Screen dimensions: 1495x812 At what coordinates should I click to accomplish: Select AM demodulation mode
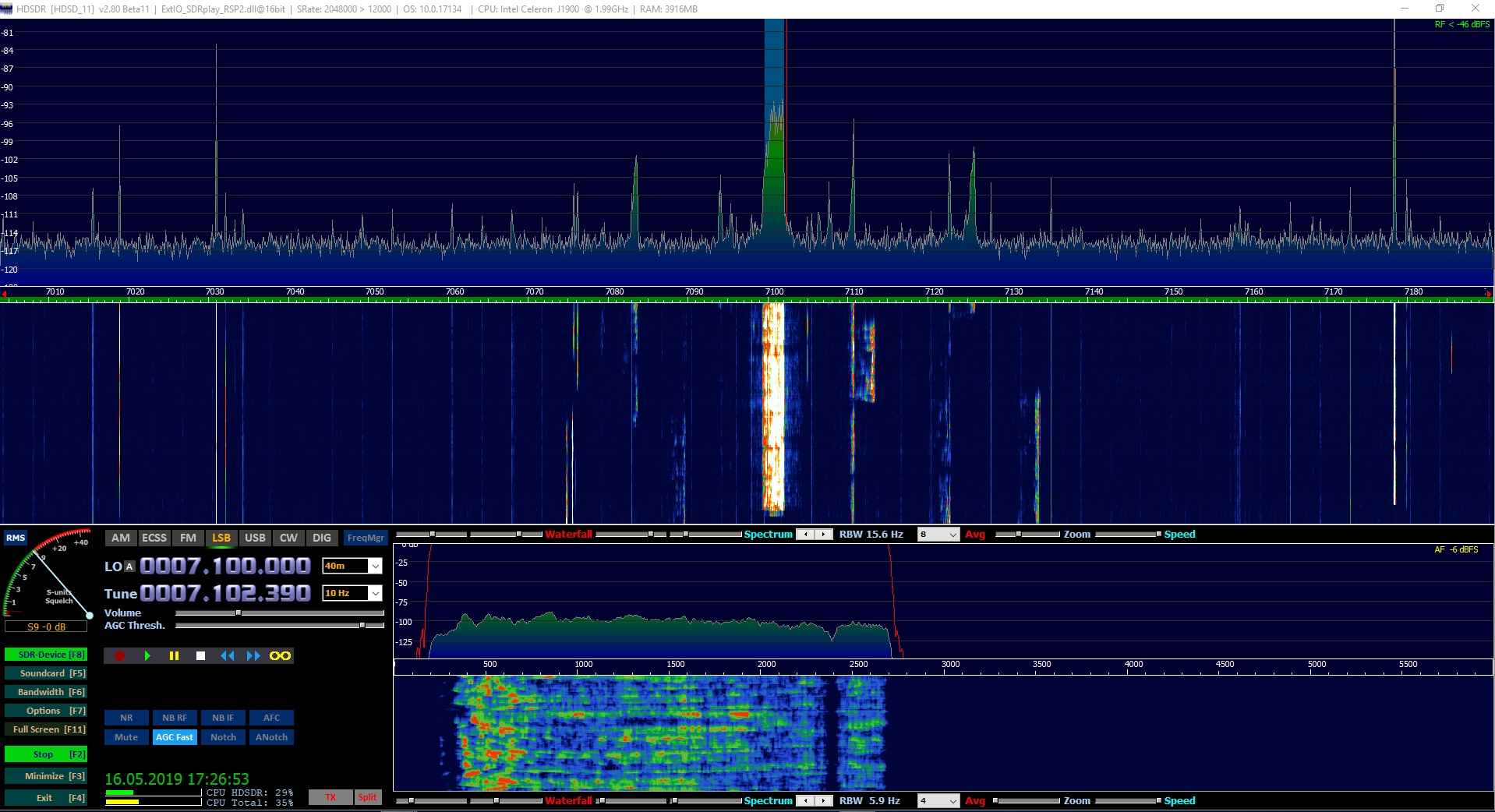(121, 538)
